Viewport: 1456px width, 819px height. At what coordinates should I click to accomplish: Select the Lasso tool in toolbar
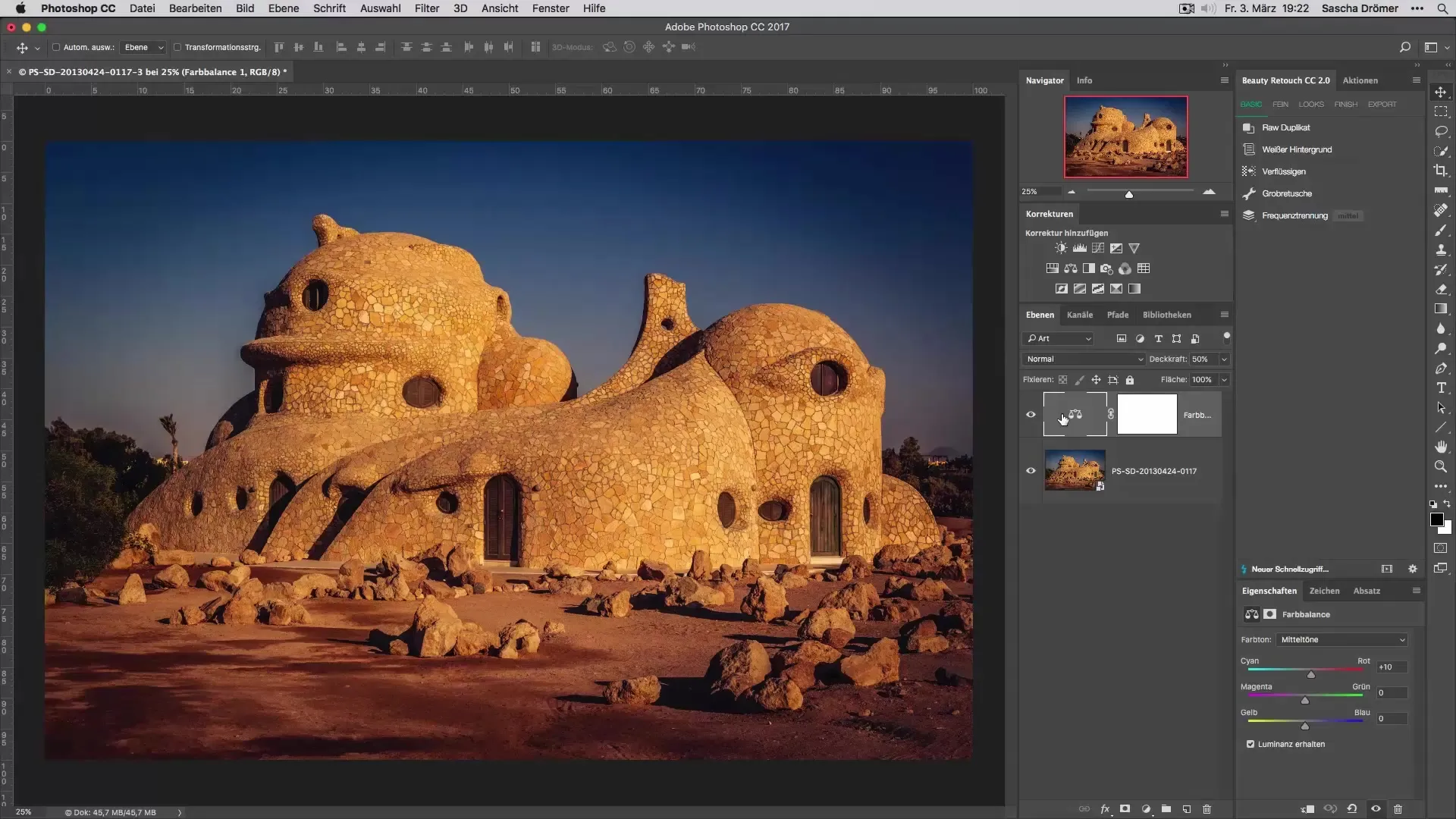coord(1441,131)
